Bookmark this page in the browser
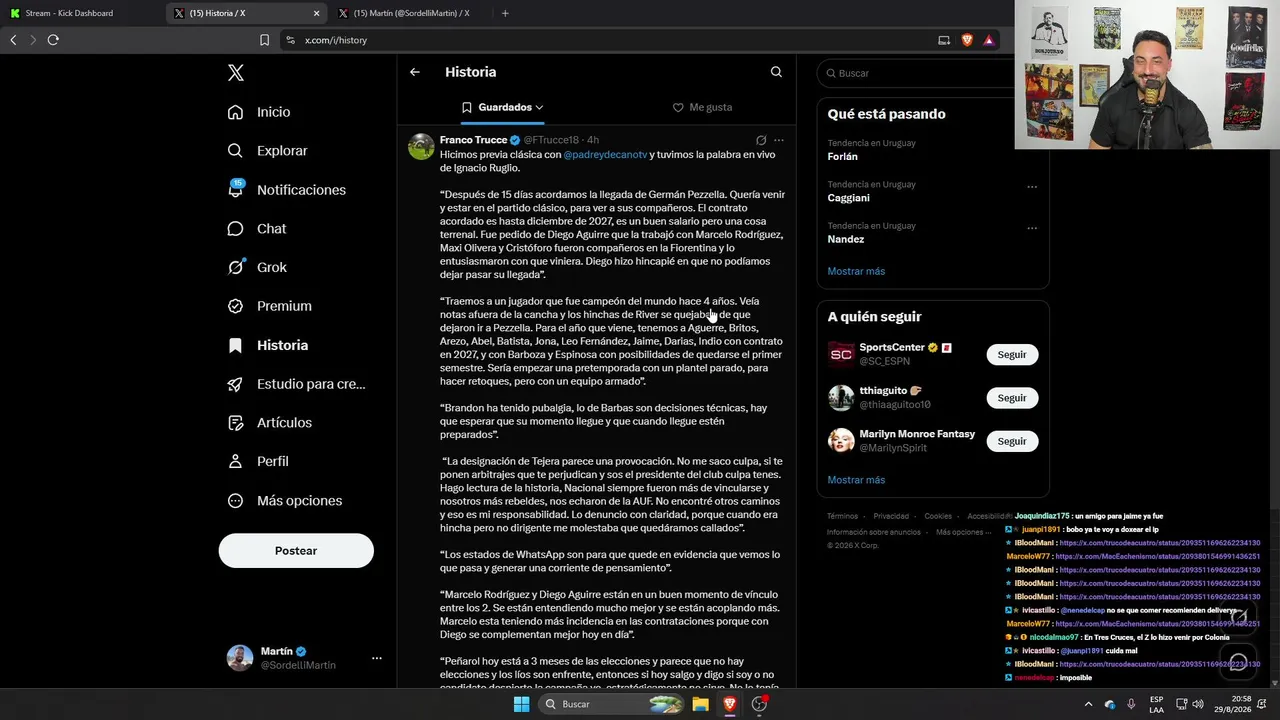The height and width of the screenshot is (720, 1280). [264, 40]
